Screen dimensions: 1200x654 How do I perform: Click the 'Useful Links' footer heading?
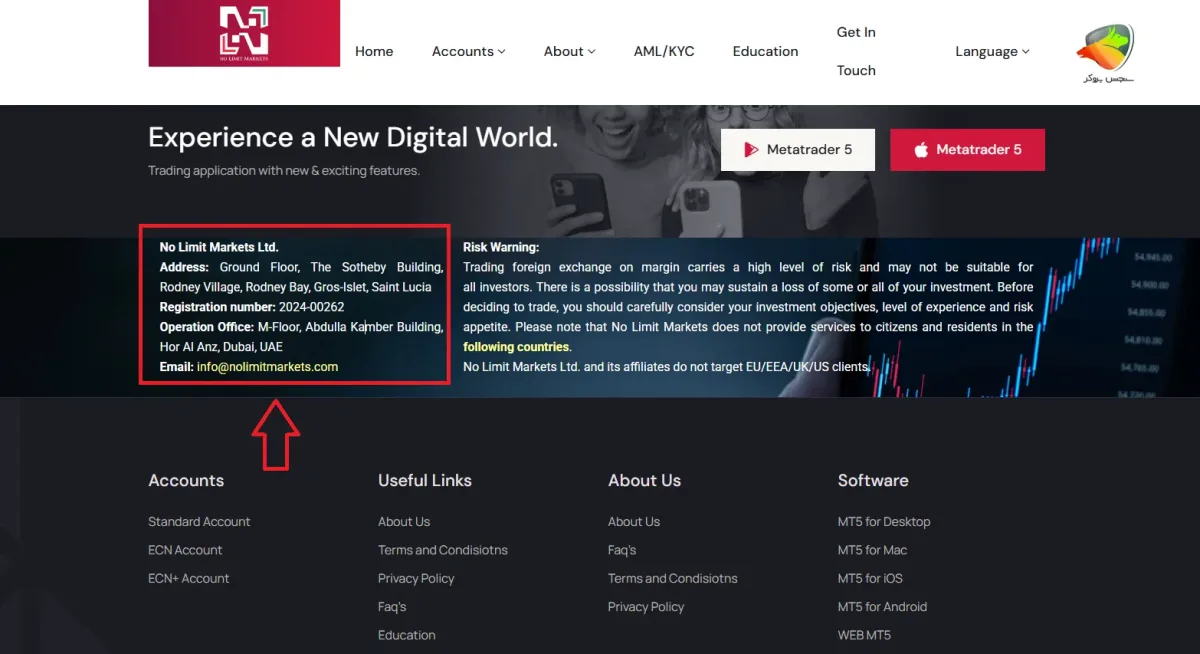425,481
